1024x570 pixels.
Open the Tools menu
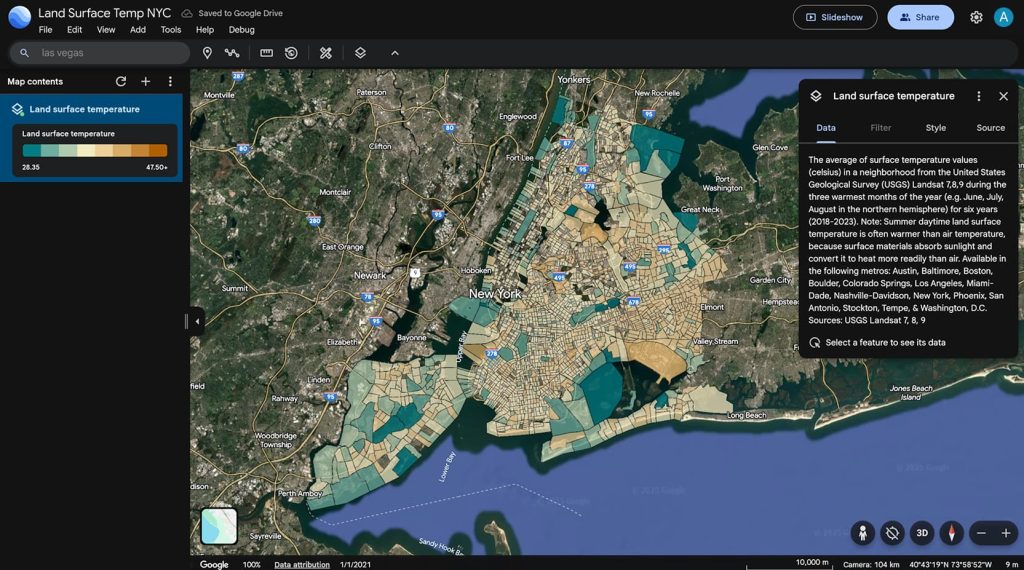click(171, 30)
